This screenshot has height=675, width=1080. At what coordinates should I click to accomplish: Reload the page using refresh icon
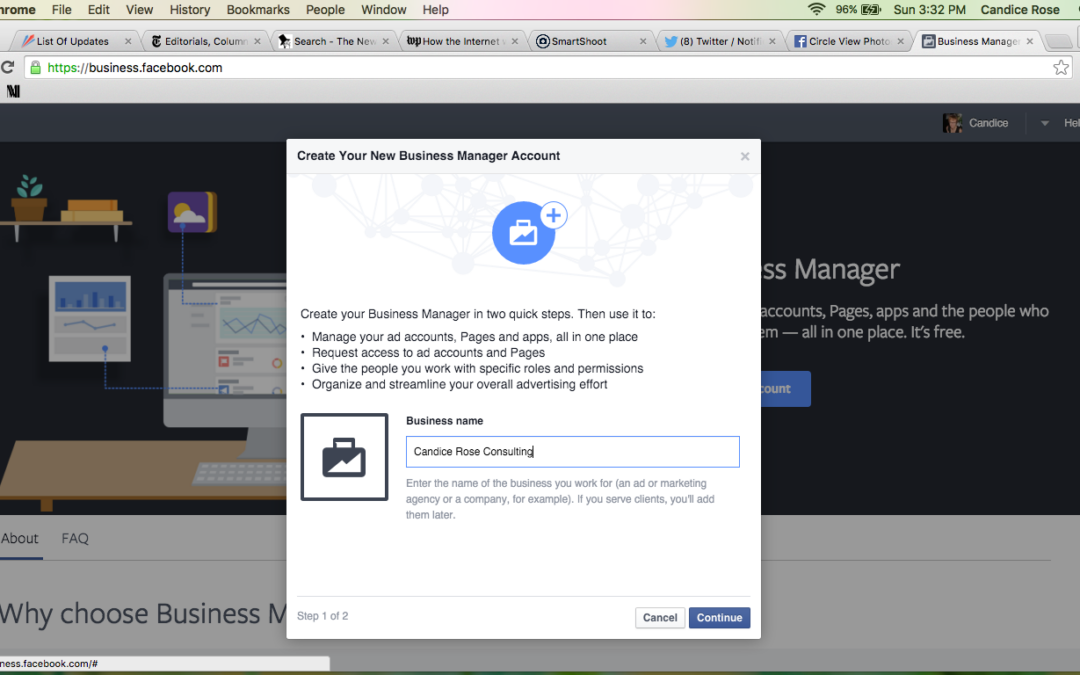8,68
